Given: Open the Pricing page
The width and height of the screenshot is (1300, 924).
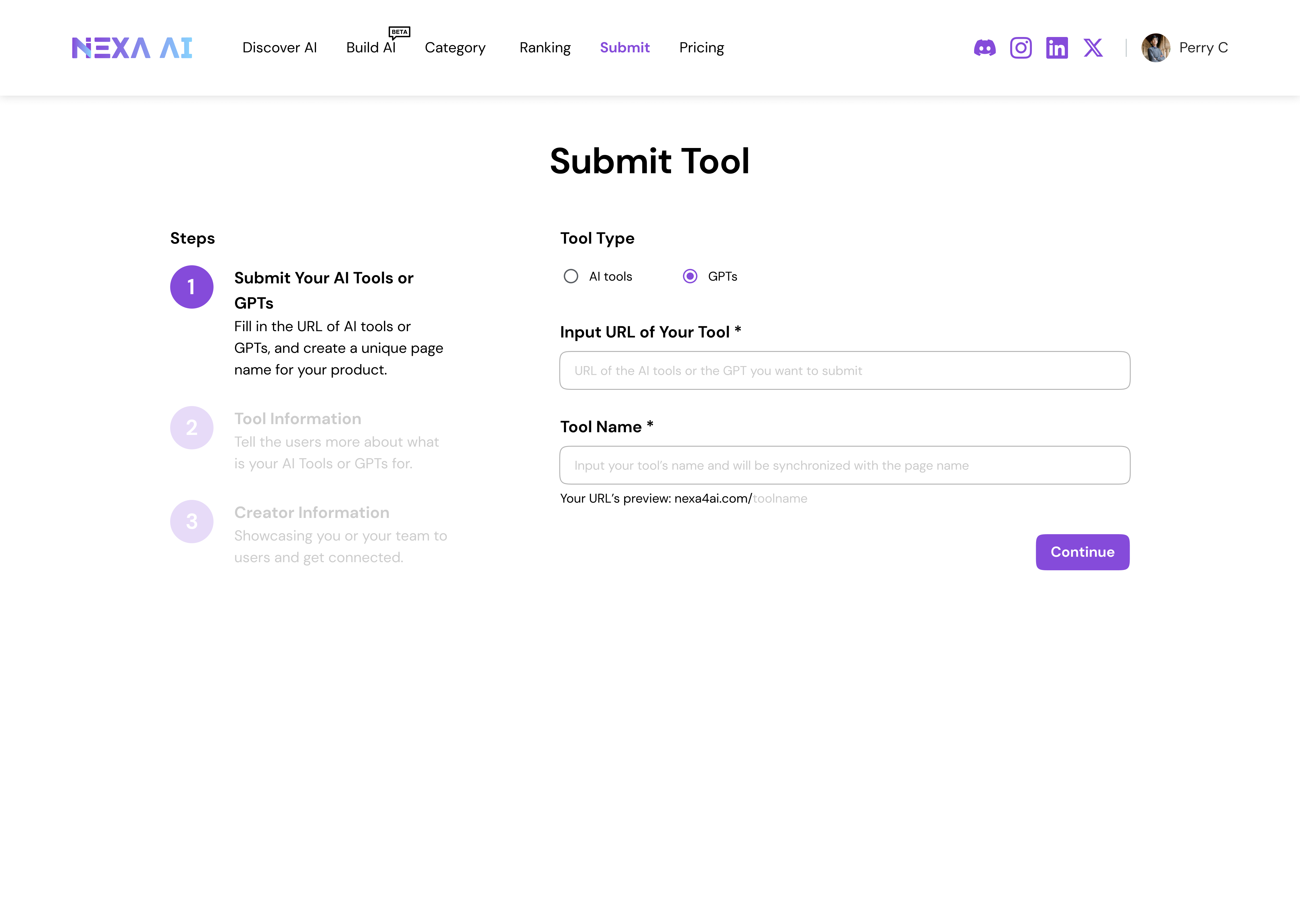Looking at the screenshot, I should click(x=701, y=48).
